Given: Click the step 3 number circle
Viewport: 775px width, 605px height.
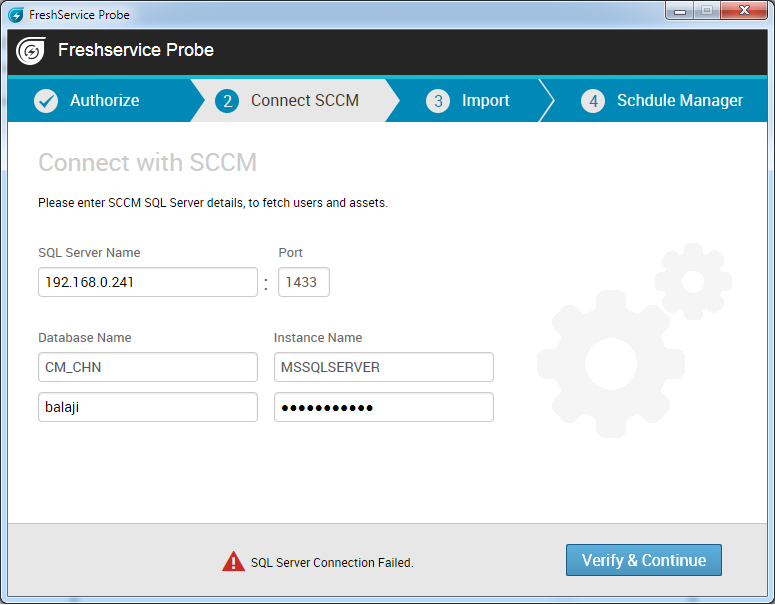Looking at the screenshot, I should [x=438, y=101].
